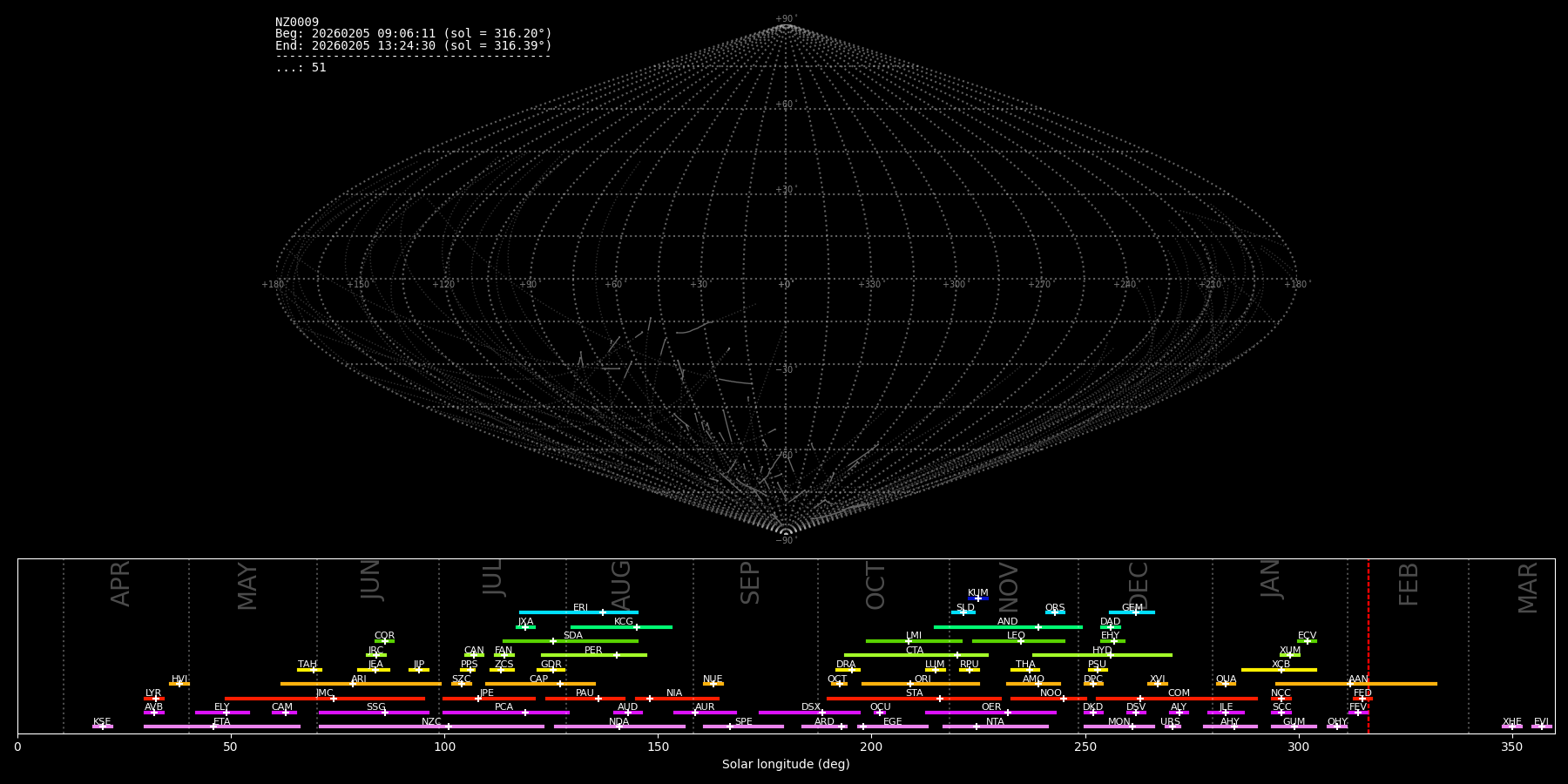Select the ECV shower label

tap(1307, 636)
